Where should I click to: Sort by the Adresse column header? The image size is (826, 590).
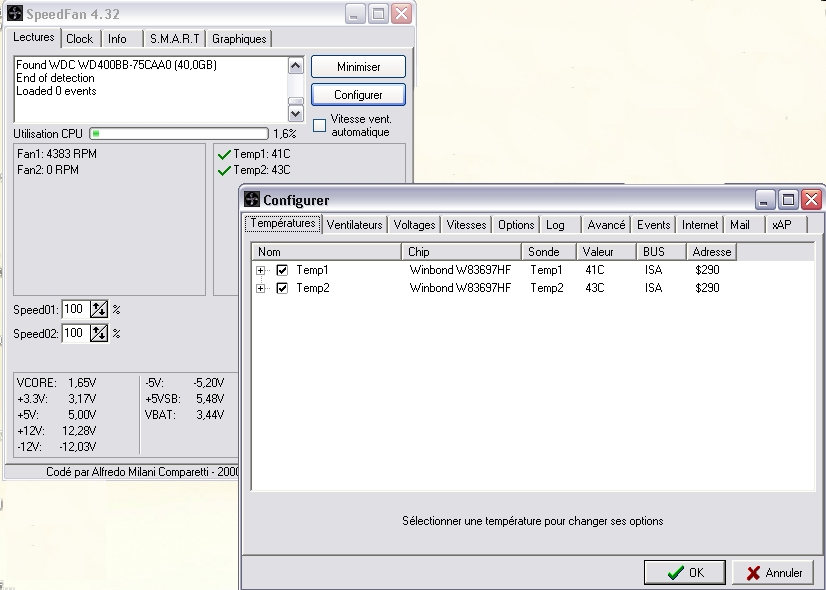point(711,252)
